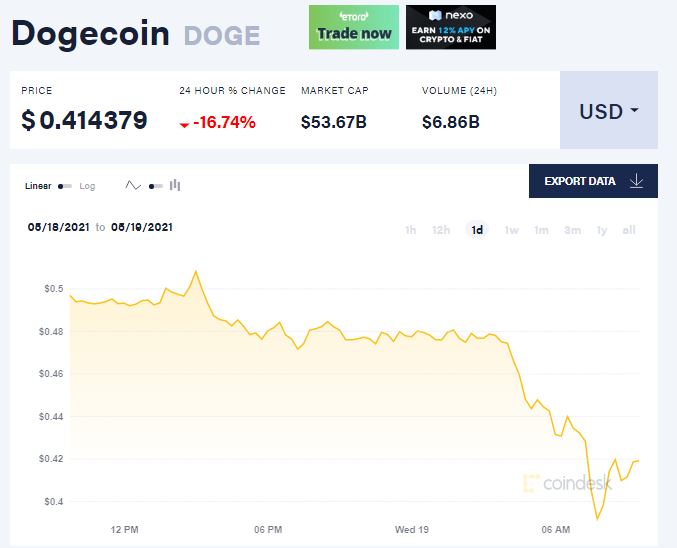Viewport: 677px width, 548px height.
Task: Select the Log scale label
Action: (x=87, y=186)
